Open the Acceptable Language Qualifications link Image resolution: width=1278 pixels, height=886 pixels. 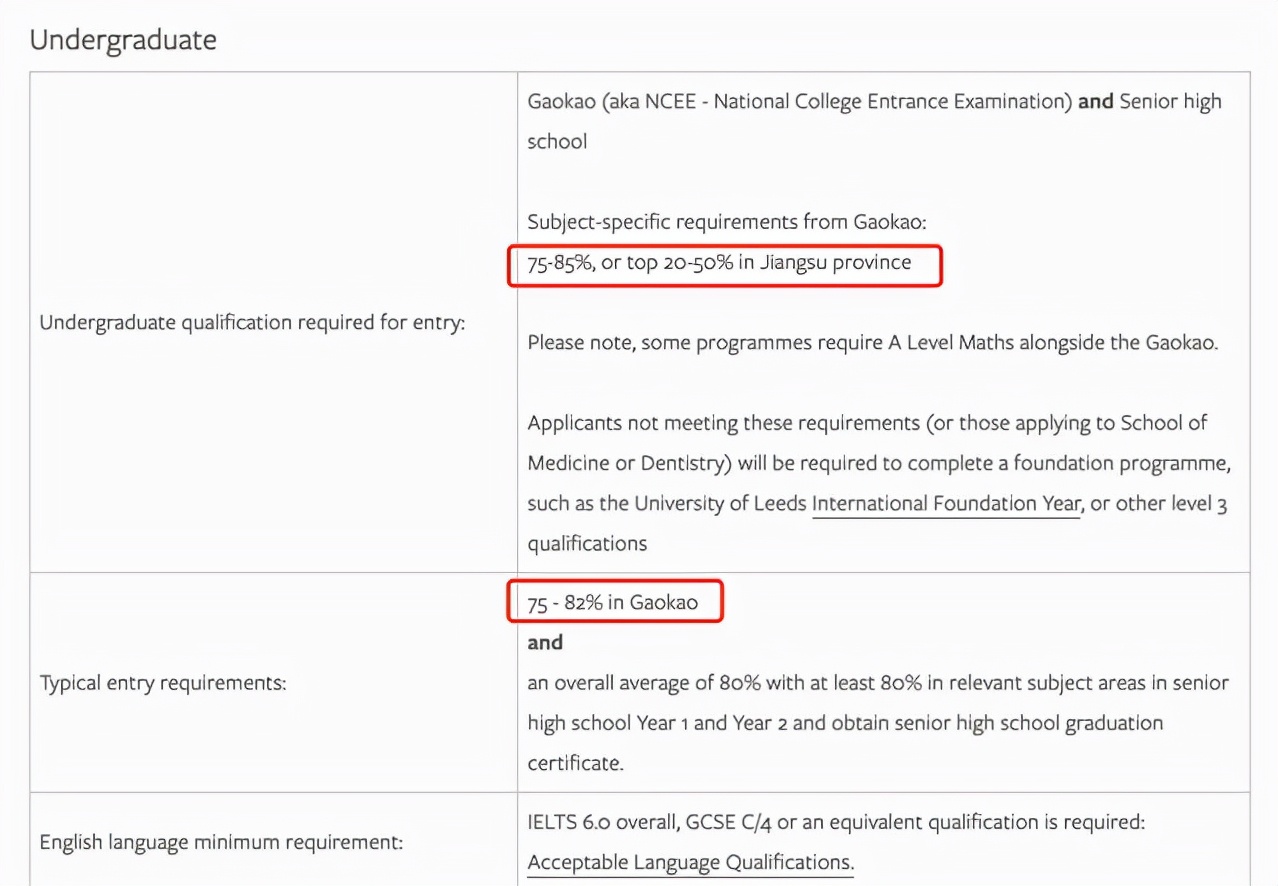(690, 862)
